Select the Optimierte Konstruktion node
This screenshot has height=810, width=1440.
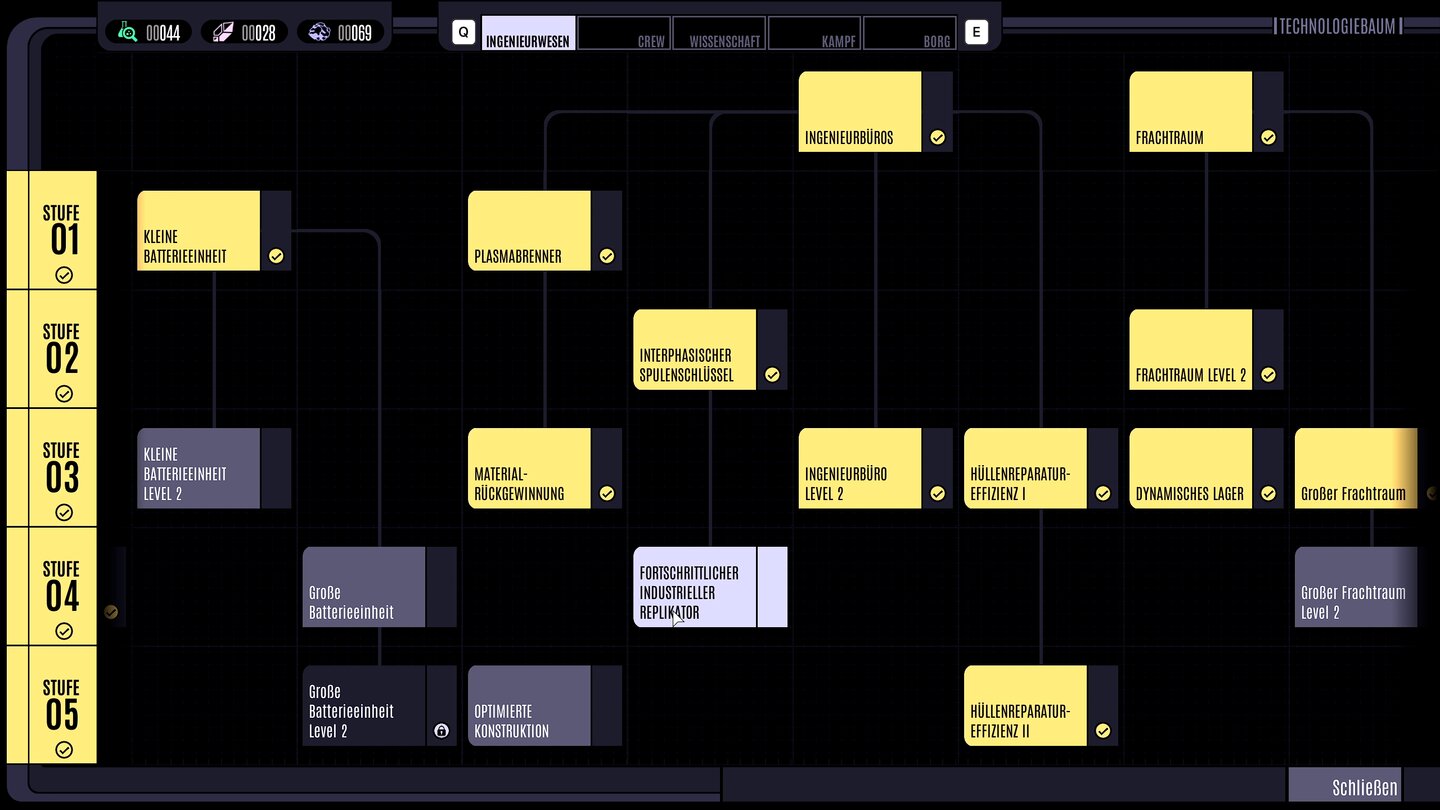point(530,706)
